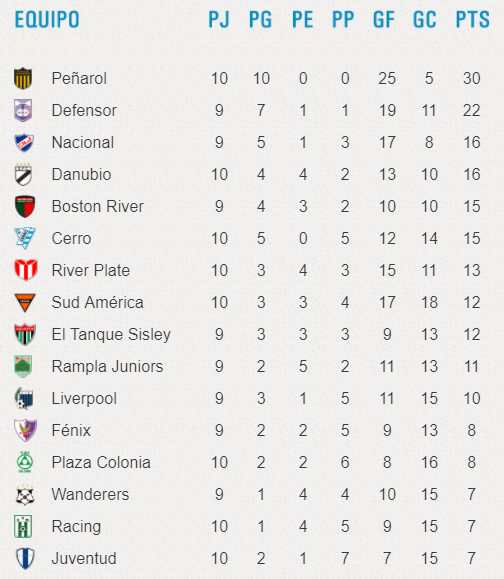Click the El Tanque Sisley crest
The height and width of the screenshot is (579, 504).
(x=25, y=334)
